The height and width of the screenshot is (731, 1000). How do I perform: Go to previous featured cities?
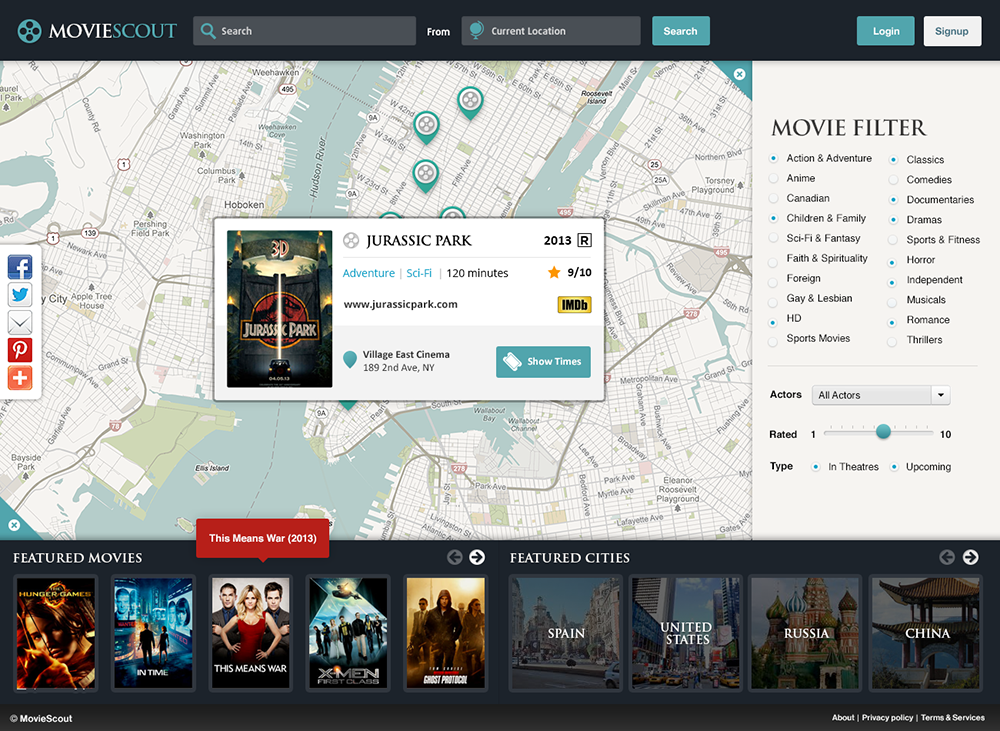click(x=947, y=557)
